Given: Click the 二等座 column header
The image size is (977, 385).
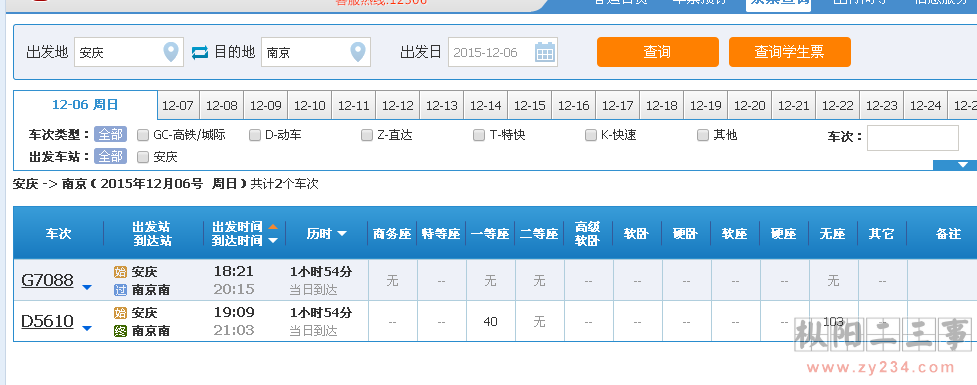Looking at the screenshot, I should 540,234.
